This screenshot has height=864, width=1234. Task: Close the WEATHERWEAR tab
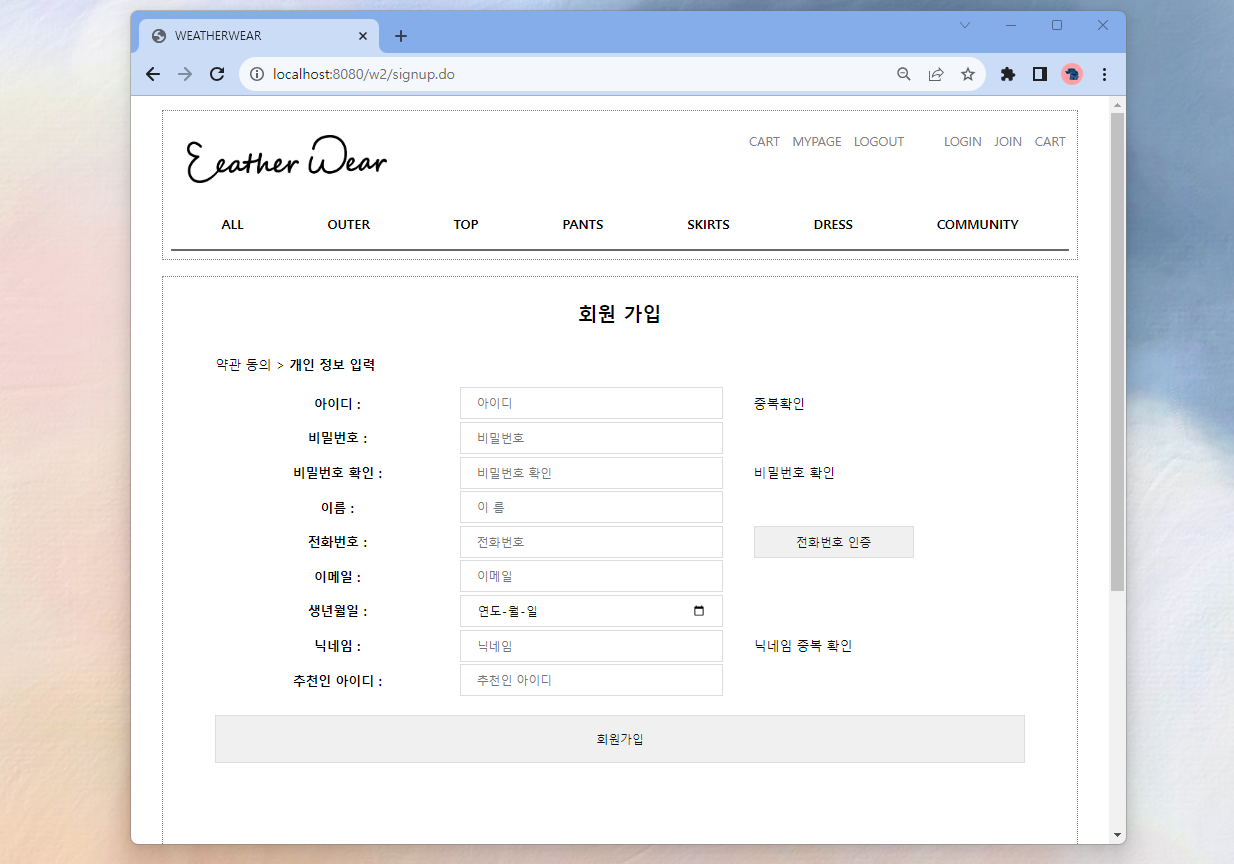pyautogui.click(x=363, y=36)
